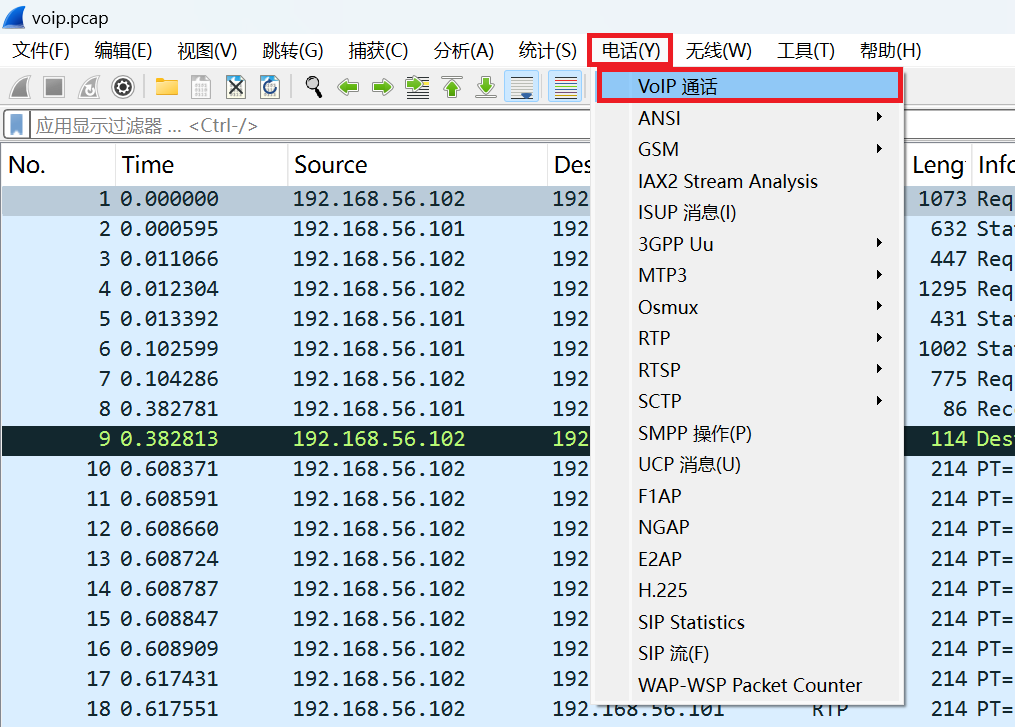Choose UCP 消息(U) entry
1015x727 pixels.
[x=749, y=464]
